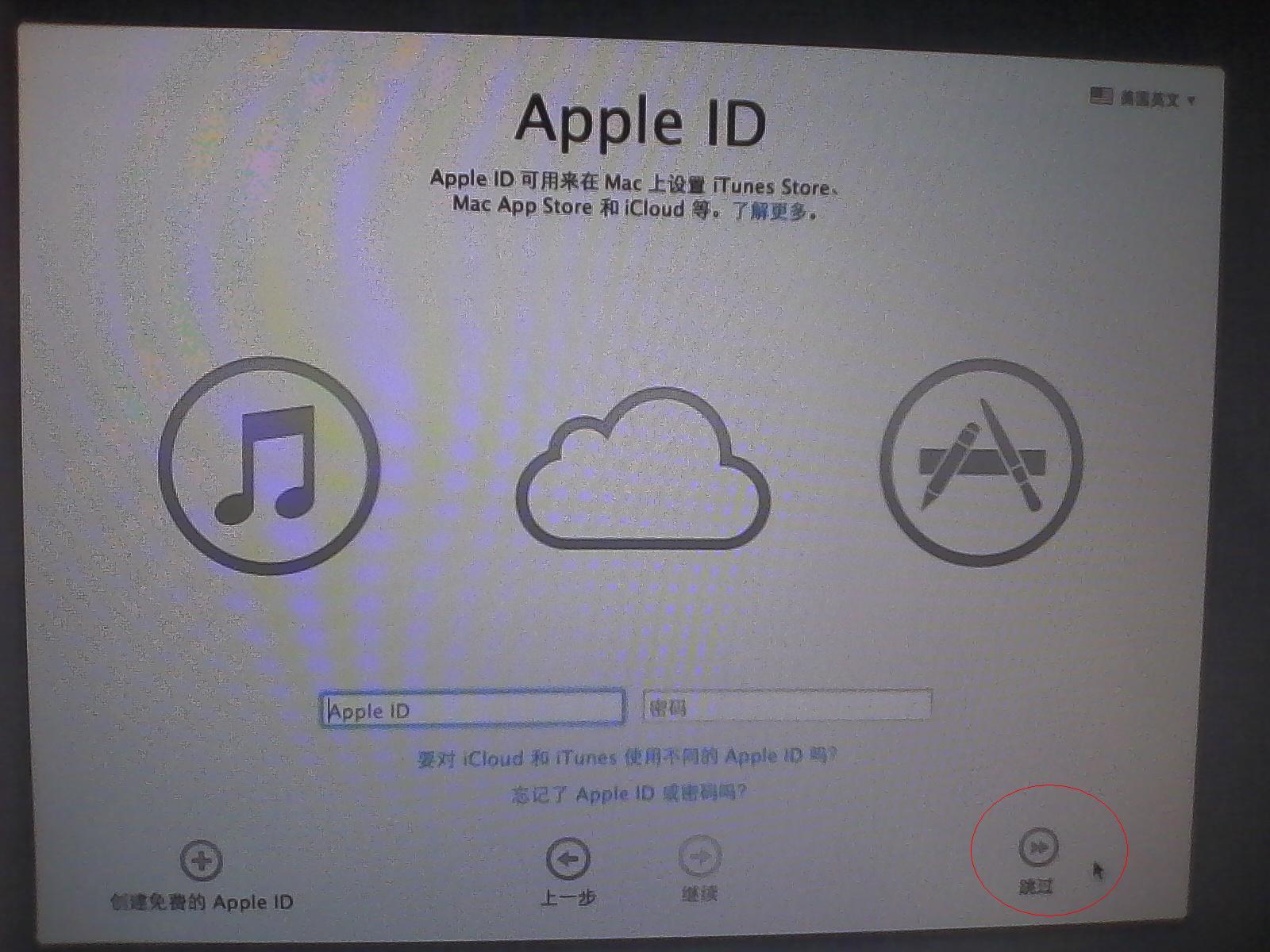Image resolution: width=1270 pixels, height=952 pixels.
Task: Click the US flag input source icon
Action: click(x=1101, y=97)
